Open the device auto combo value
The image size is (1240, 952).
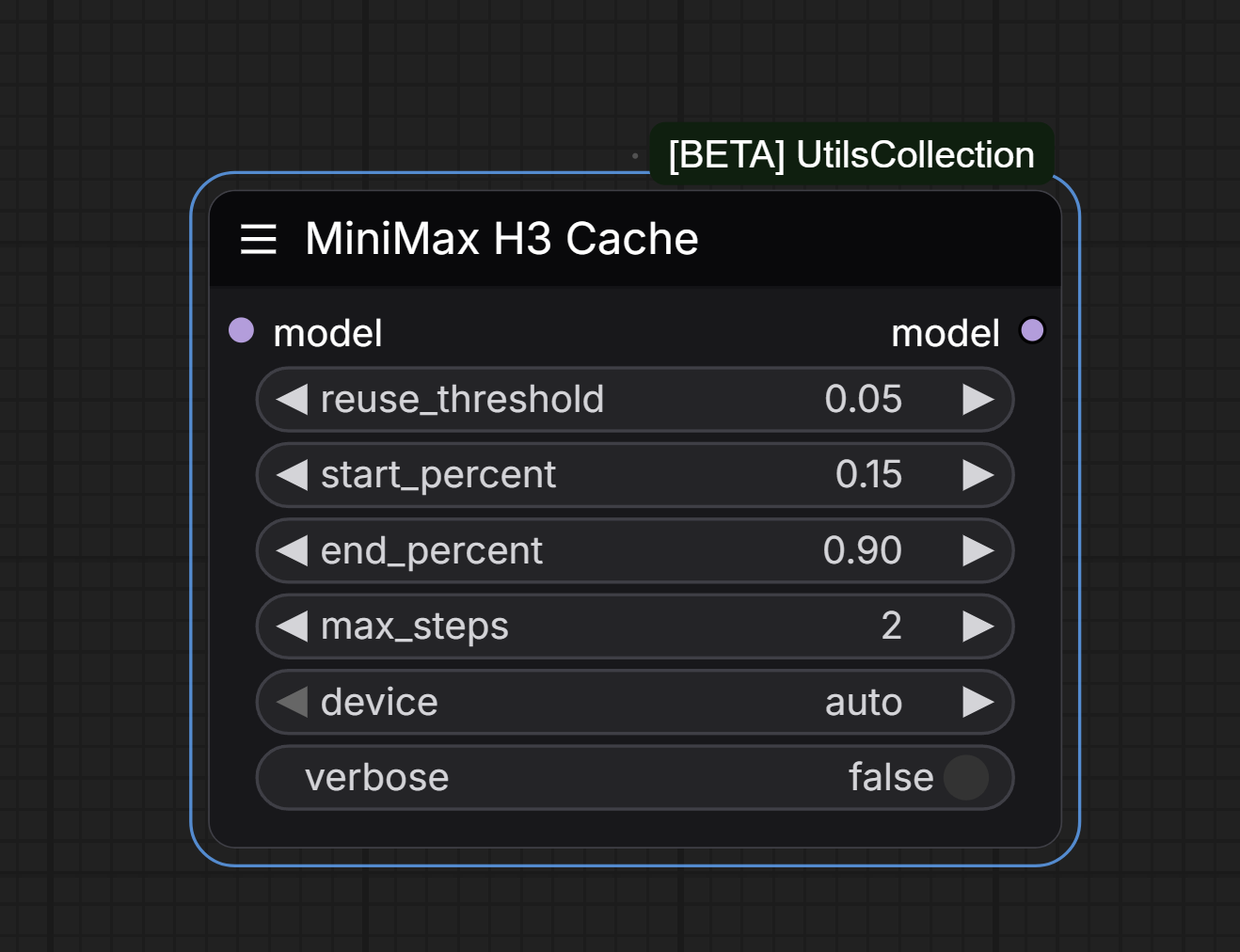click(864, 703)
